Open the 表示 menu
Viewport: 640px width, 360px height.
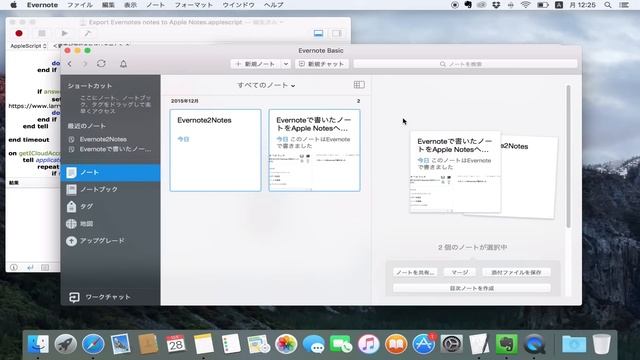tap(131, 5)
